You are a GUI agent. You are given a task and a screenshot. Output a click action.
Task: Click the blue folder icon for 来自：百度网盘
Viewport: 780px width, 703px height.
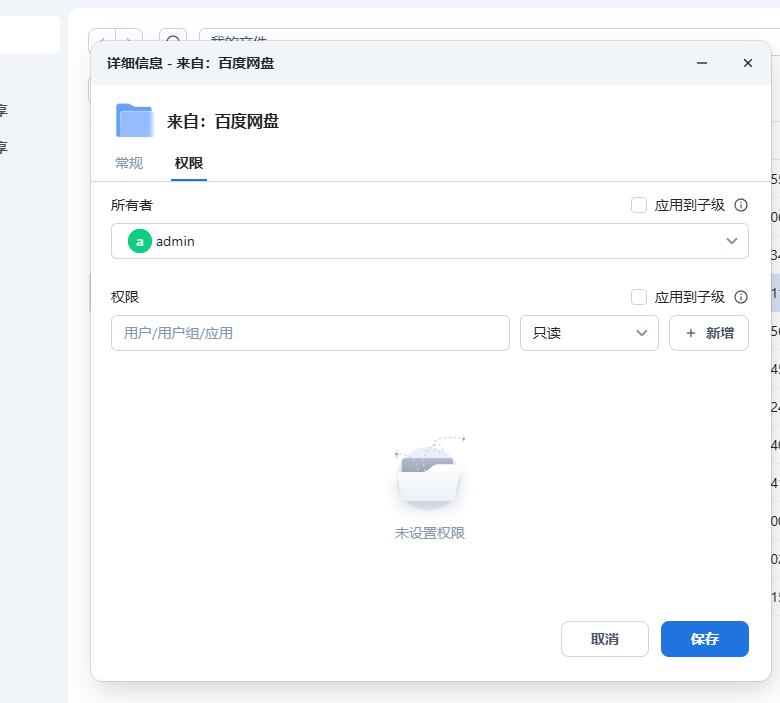coord(134,120)
